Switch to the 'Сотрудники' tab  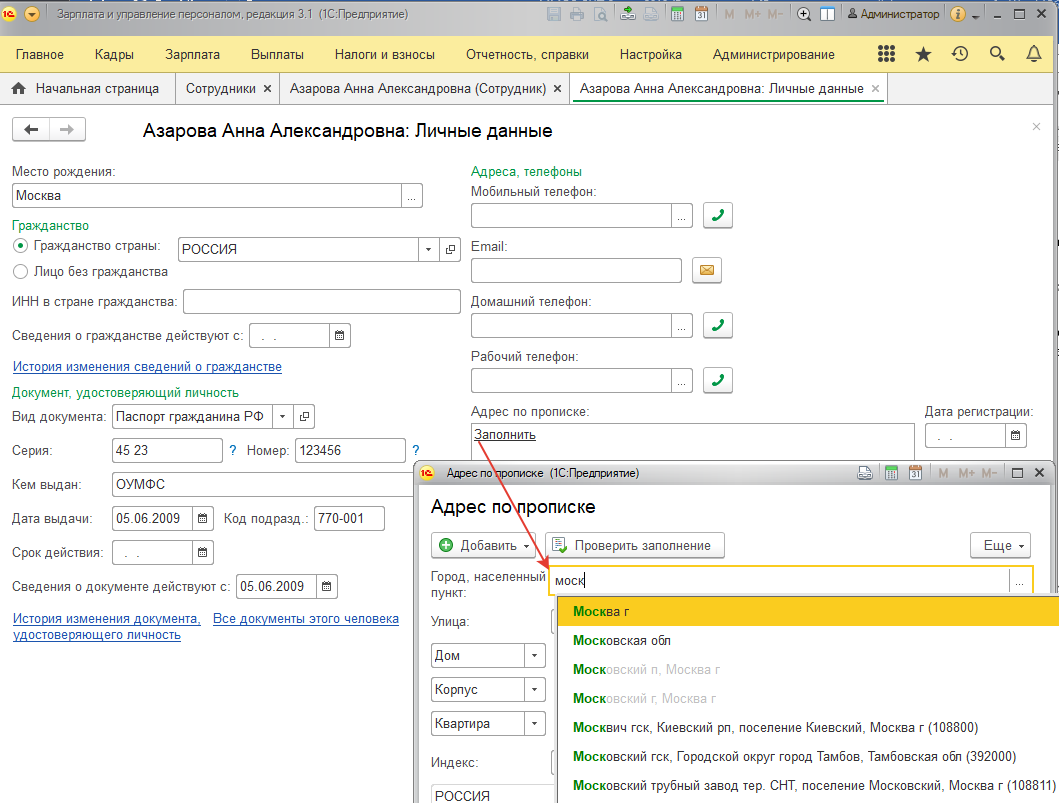pyautogui.click(x=220, y=89)
